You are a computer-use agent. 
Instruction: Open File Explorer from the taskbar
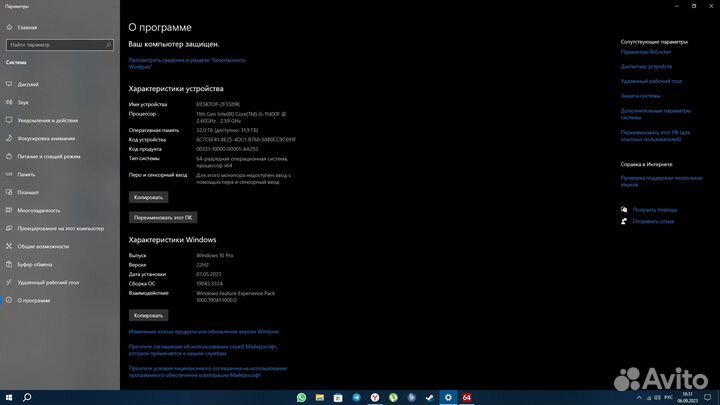[x=320, y=398]
